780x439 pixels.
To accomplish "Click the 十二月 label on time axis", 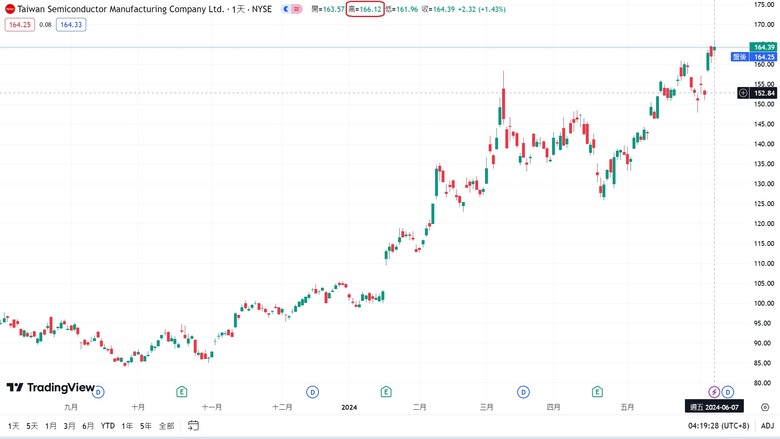I will click(282, 407).
